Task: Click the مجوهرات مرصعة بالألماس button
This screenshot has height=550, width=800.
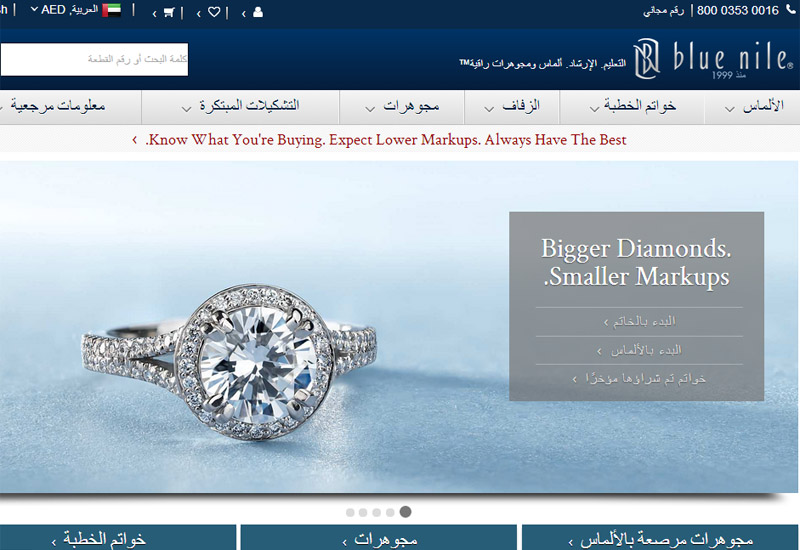Action: coord(661,539)
